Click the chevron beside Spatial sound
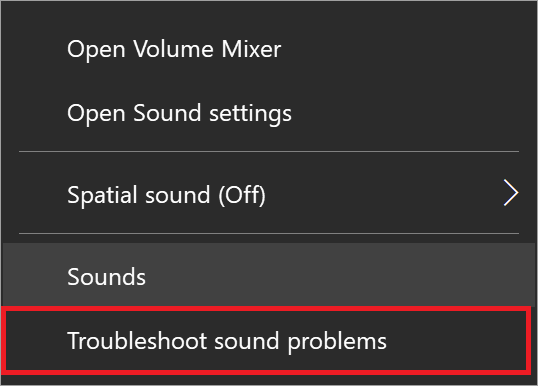 511,193
